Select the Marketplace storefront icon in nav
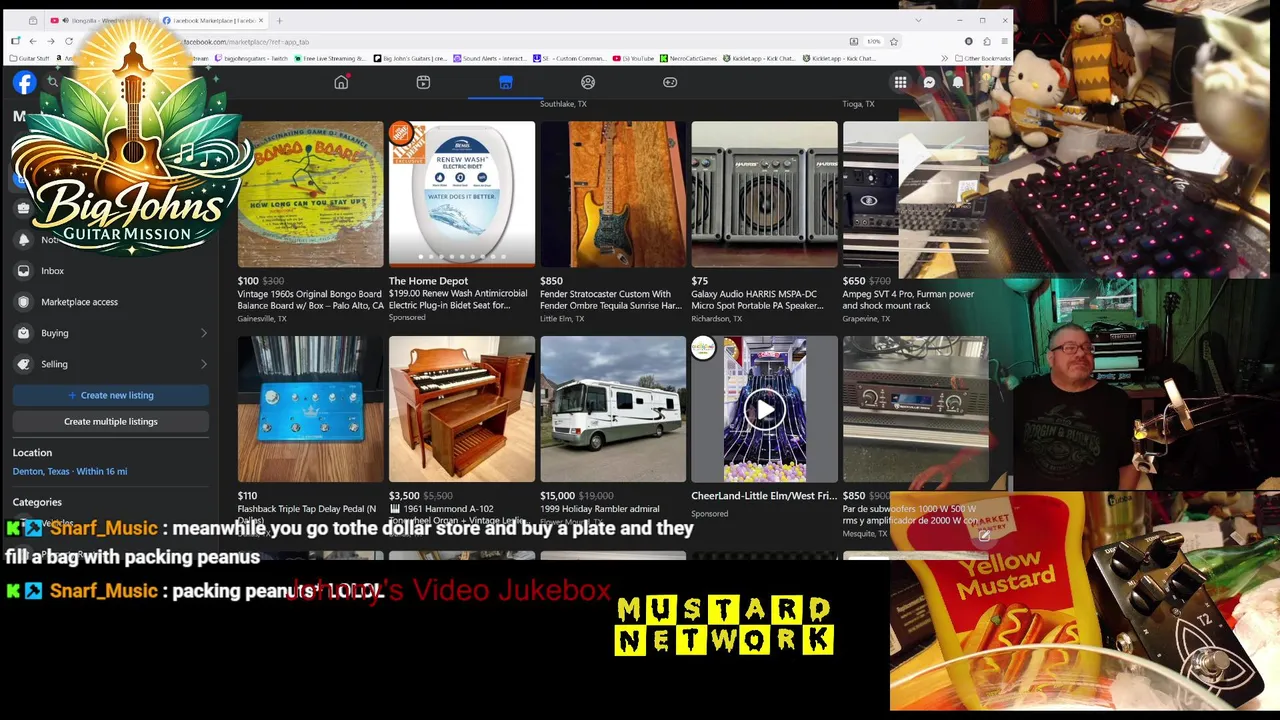1280x720 pixels. [x=505, y=82]
